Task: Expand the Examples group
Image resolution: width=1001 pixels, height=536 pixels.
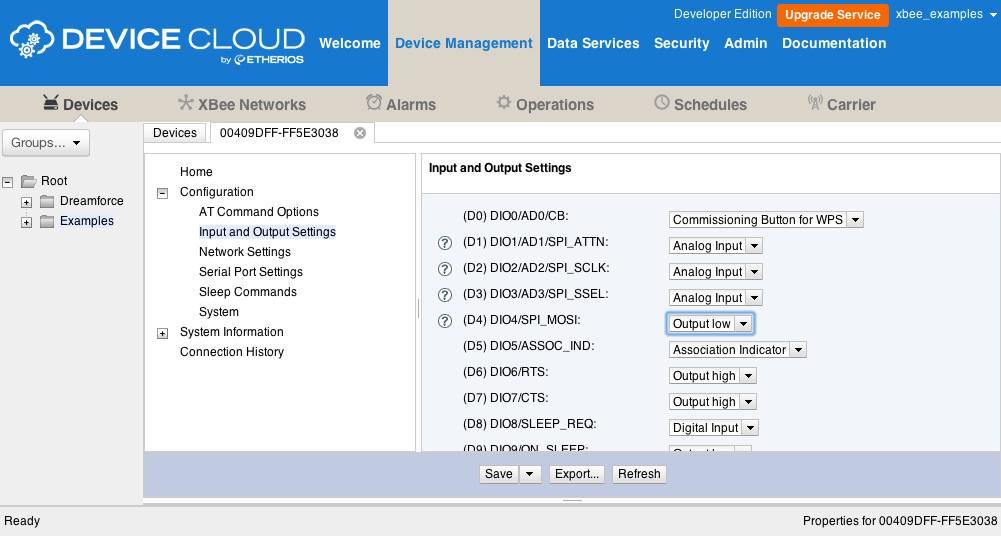Action: coord(26,222)
